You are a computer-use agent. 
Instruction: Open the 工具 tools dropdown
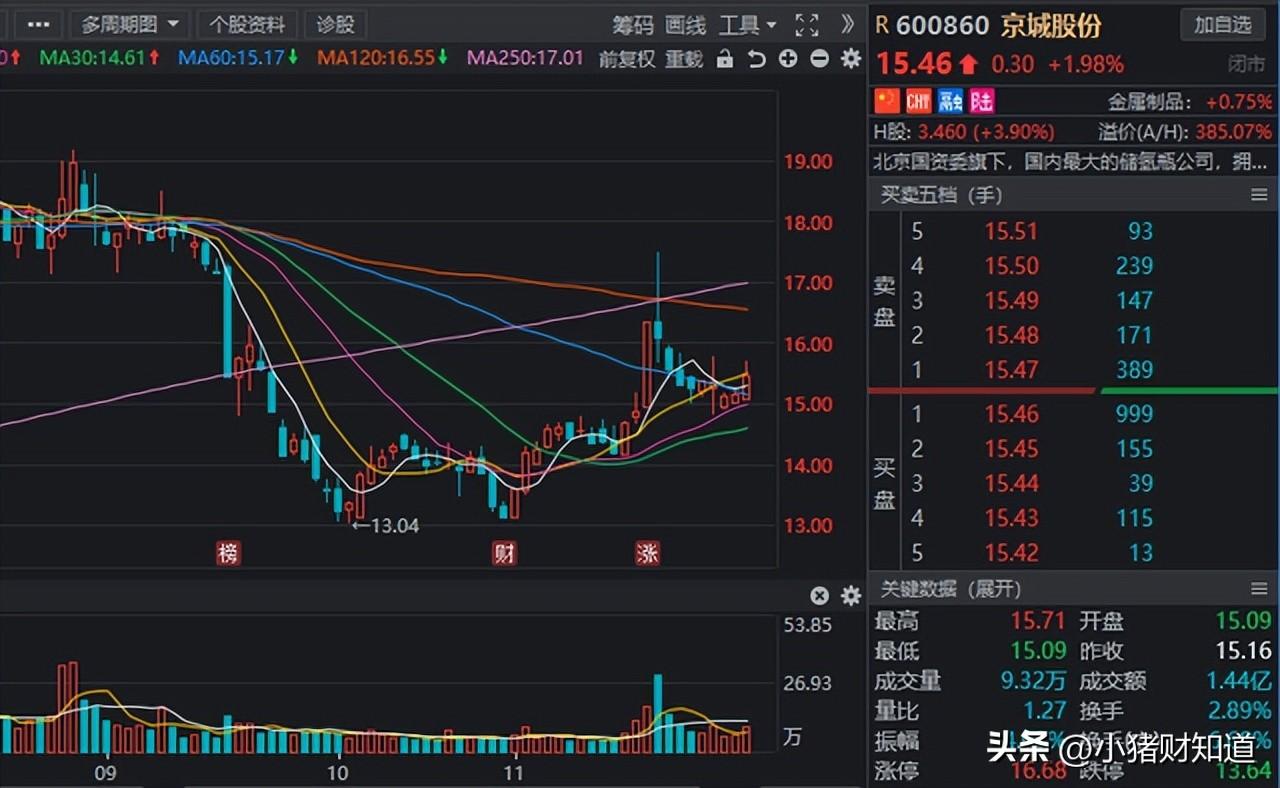(x=748, y=25)
